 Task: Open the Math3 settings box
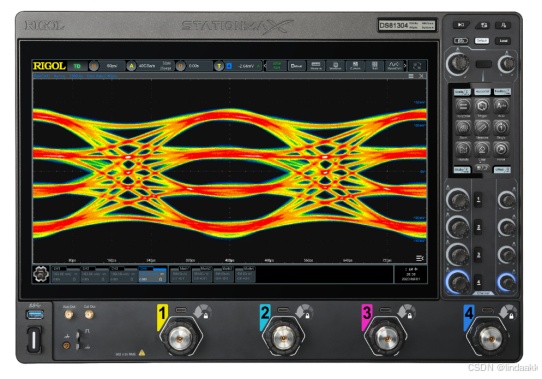pyautogui.click(x=224, y=275)
